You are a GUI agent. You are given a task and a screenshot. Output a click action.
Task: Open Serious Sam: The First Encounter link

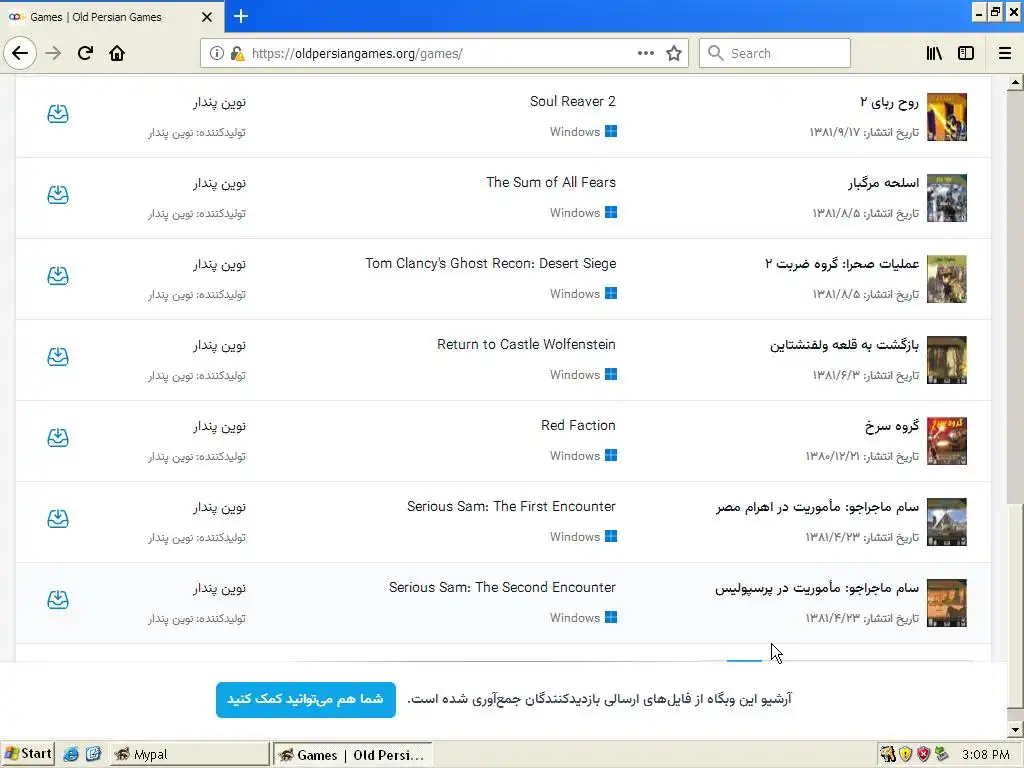(511, 506)
